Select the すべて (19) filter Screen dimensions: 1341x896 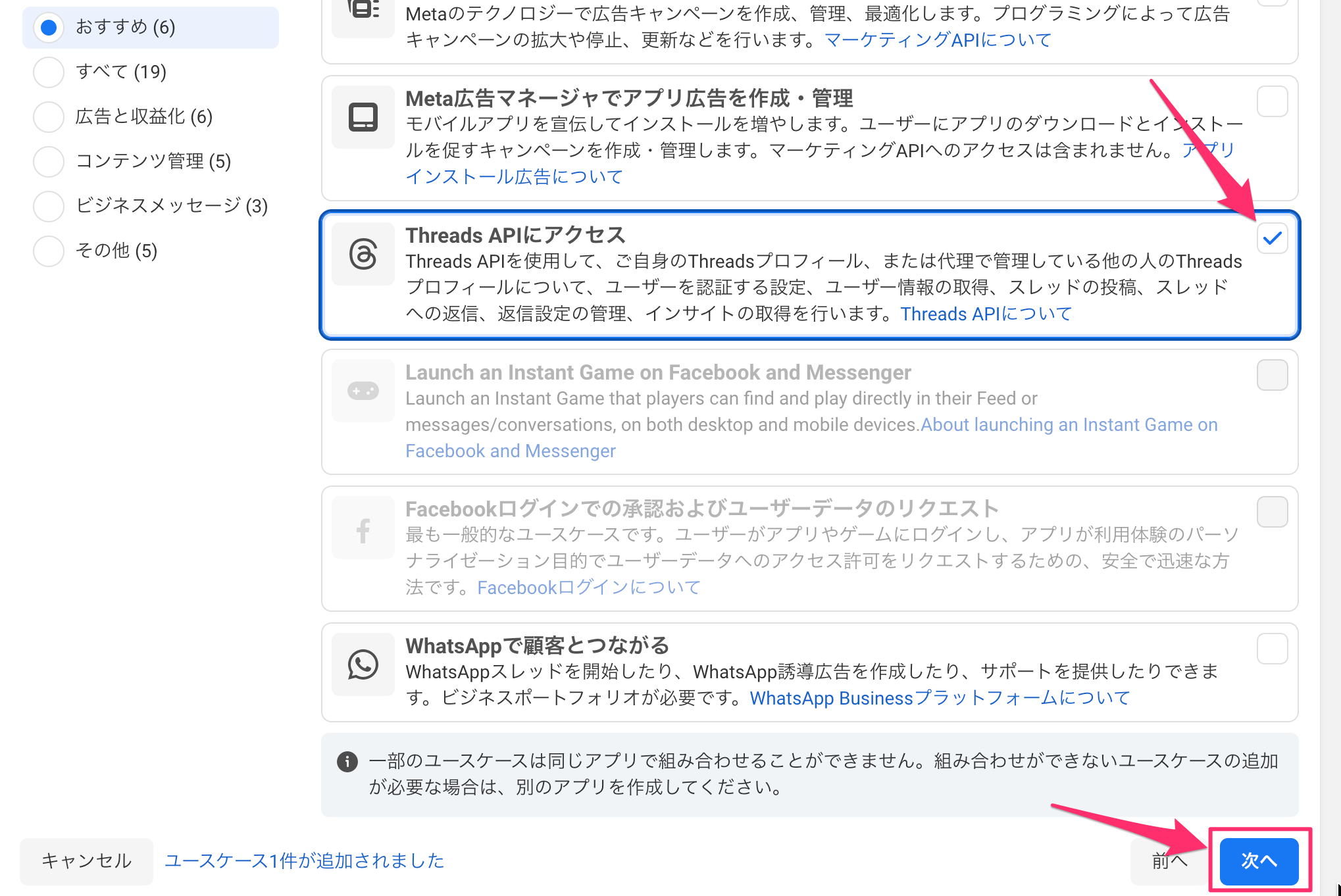[49, 72]
